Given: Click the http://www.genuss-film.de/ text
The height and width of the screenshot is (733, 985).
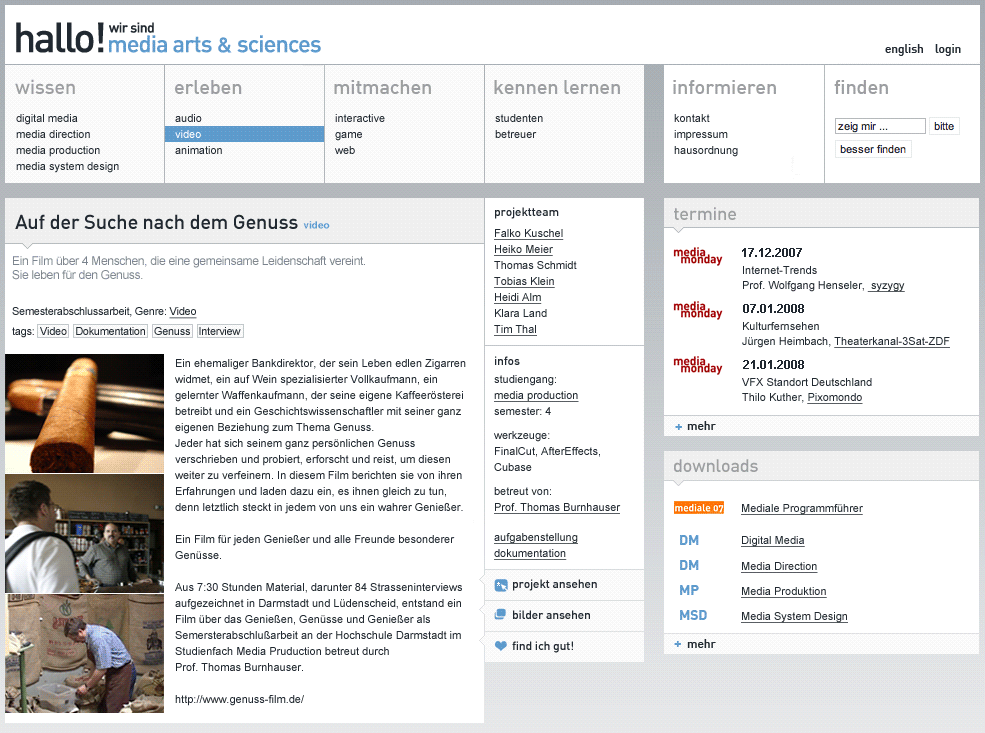Looking at the screenshot, I should [239, 699].
